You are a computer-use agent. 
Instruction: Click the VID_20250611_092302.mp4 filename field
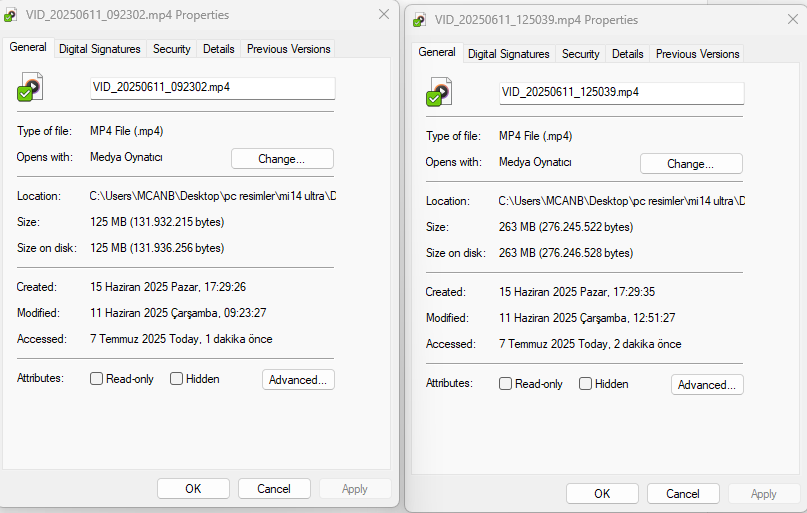point(212,88)
